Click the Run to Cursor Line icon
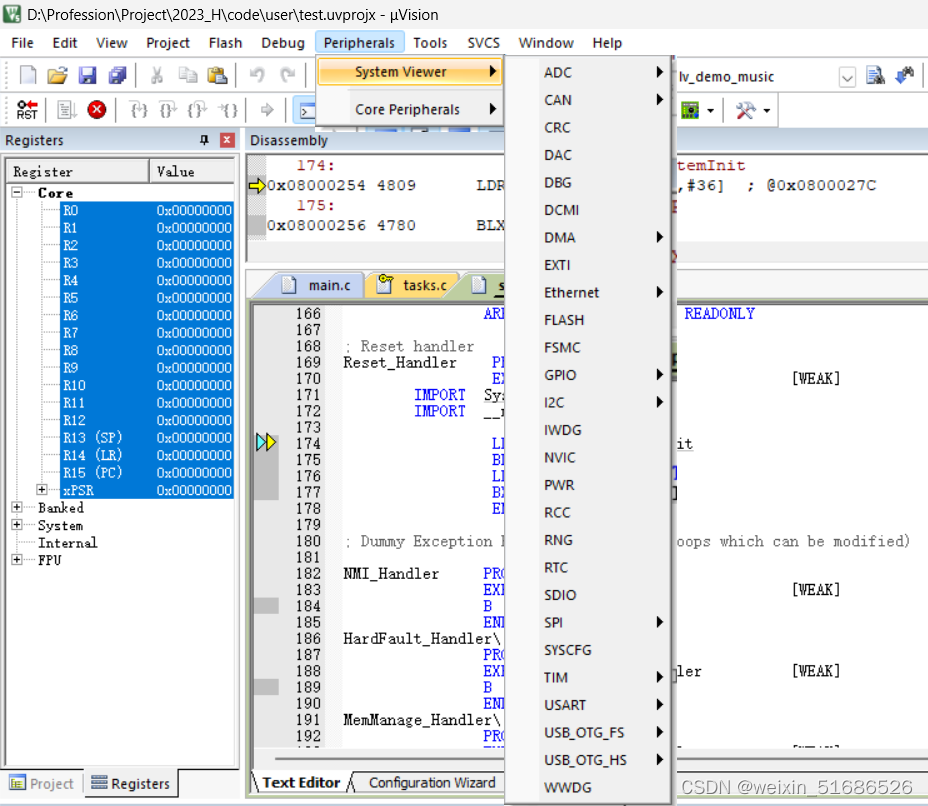The height and width of the screenshot is (806, 928). pyautogui.click(x=228, y=109)
